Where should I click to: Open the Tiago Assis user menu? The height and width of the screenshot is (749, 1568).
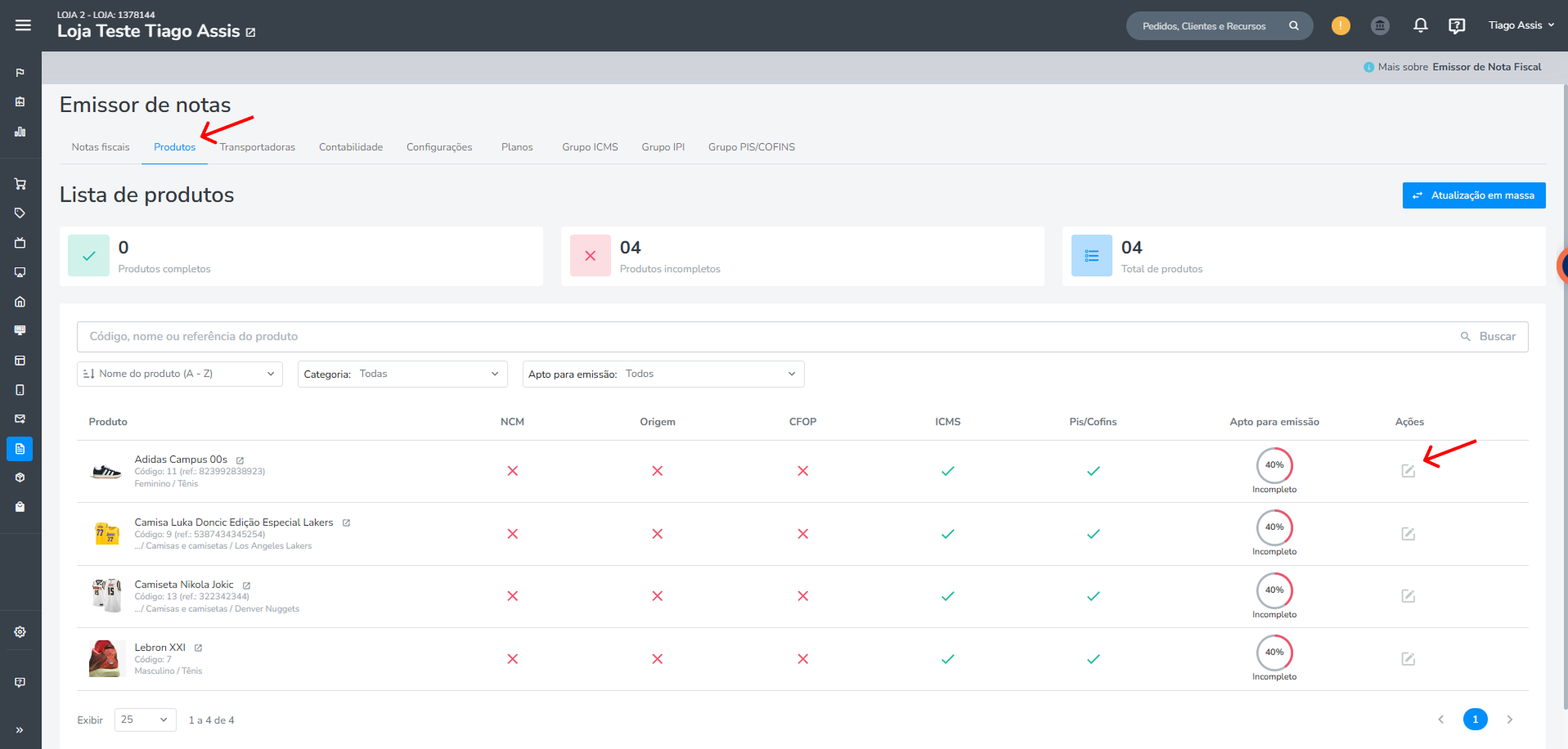pos(1521,25)
